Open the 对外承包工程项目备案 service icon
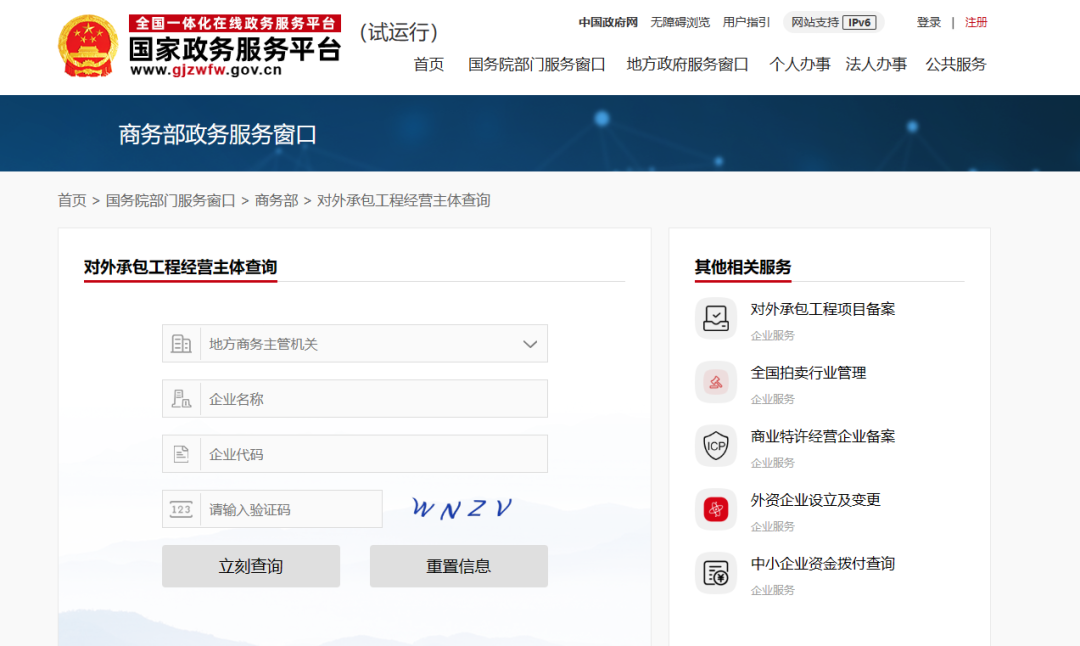This screenshot has height=646, width=1080. pyautogui.click(x=715, y=318)
